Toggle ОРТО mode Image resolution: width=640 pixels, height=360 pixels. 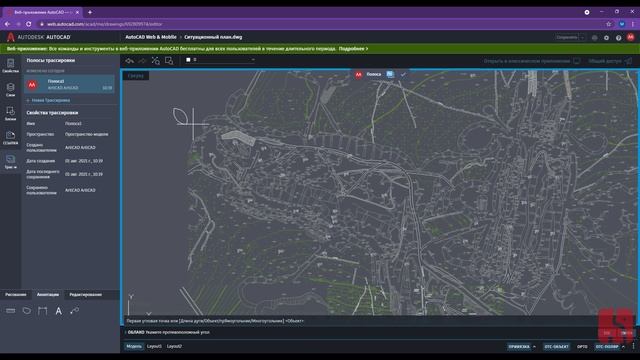[x=582, y=347]
